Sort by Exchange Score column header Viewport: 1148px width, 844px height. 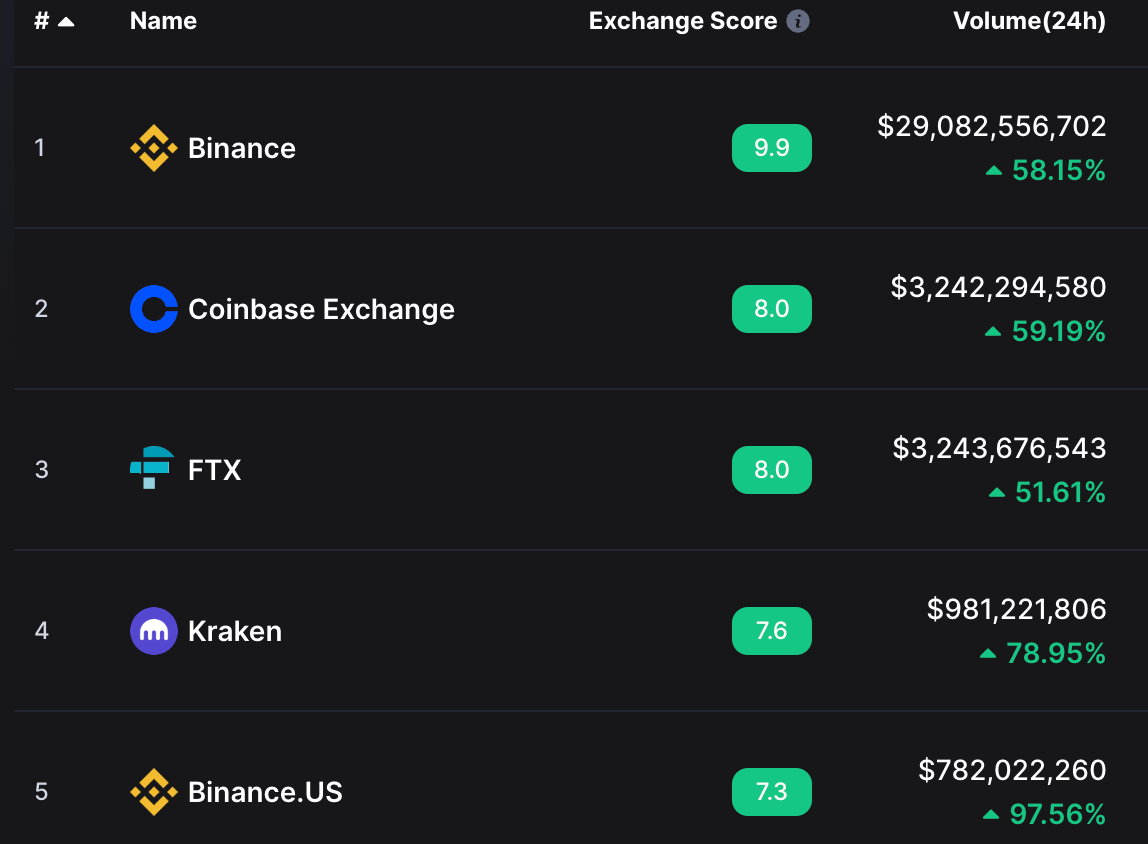point(682,21)
